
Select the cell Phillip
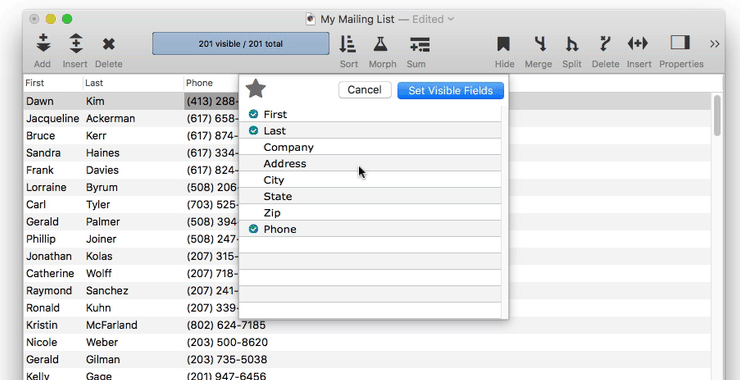point(41,239)
